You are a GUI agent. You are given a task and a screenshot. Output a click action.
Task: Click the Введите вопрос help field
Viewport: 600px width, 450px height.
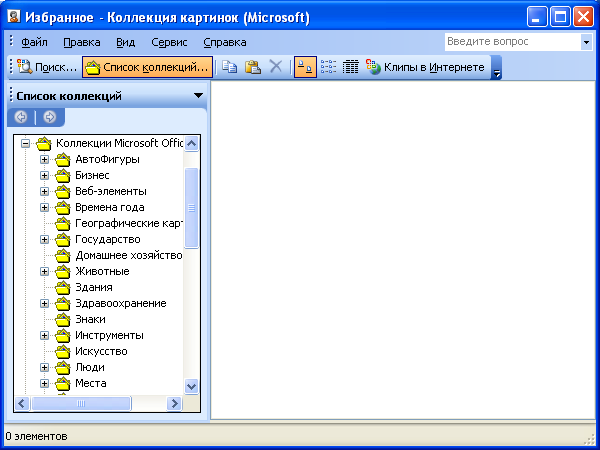(x=513, y=42)
